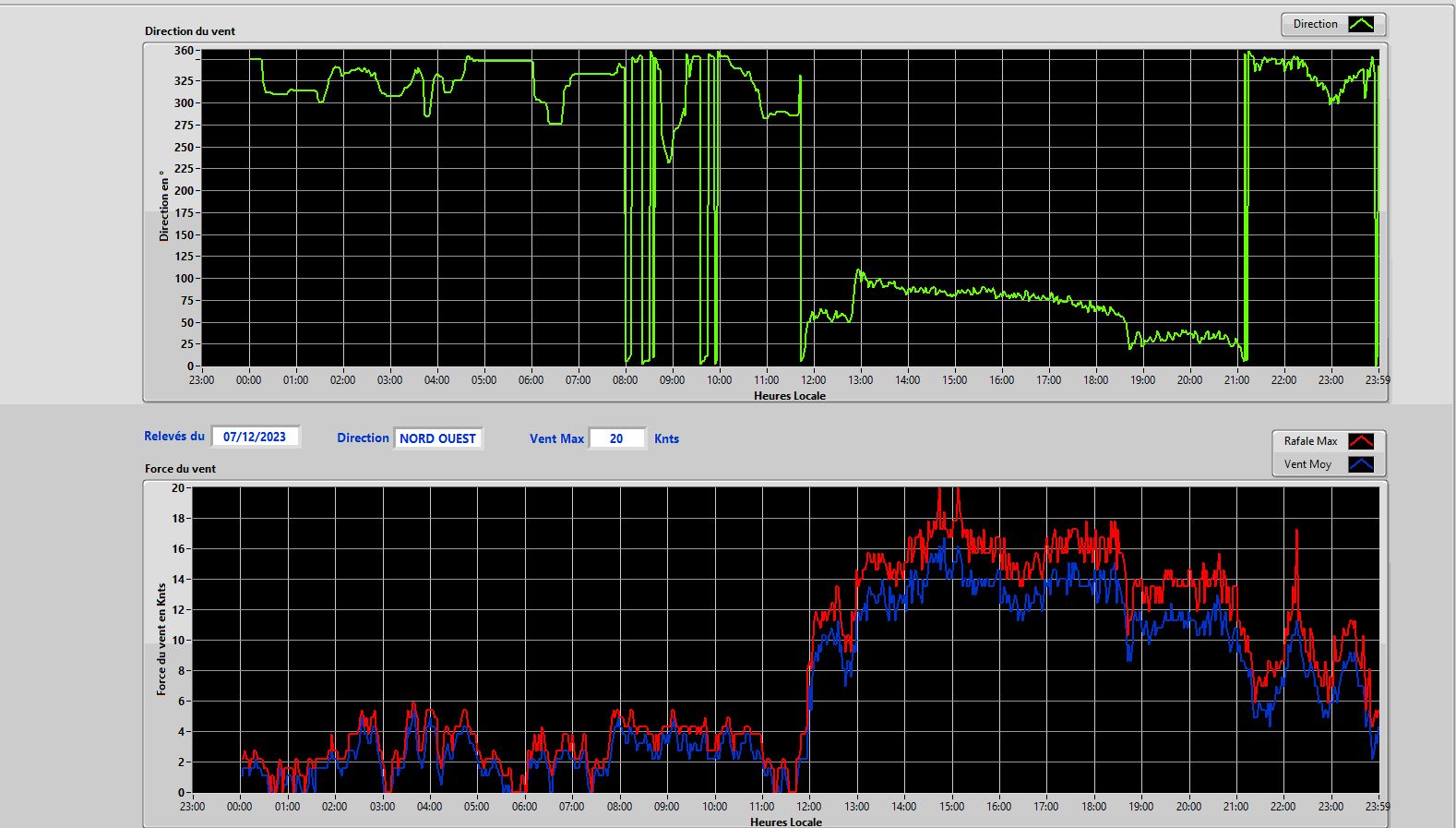Click the Vent Moy legend label
Image resolution: width=1456 pixels, height=828 pixels.
point(1307,464)
